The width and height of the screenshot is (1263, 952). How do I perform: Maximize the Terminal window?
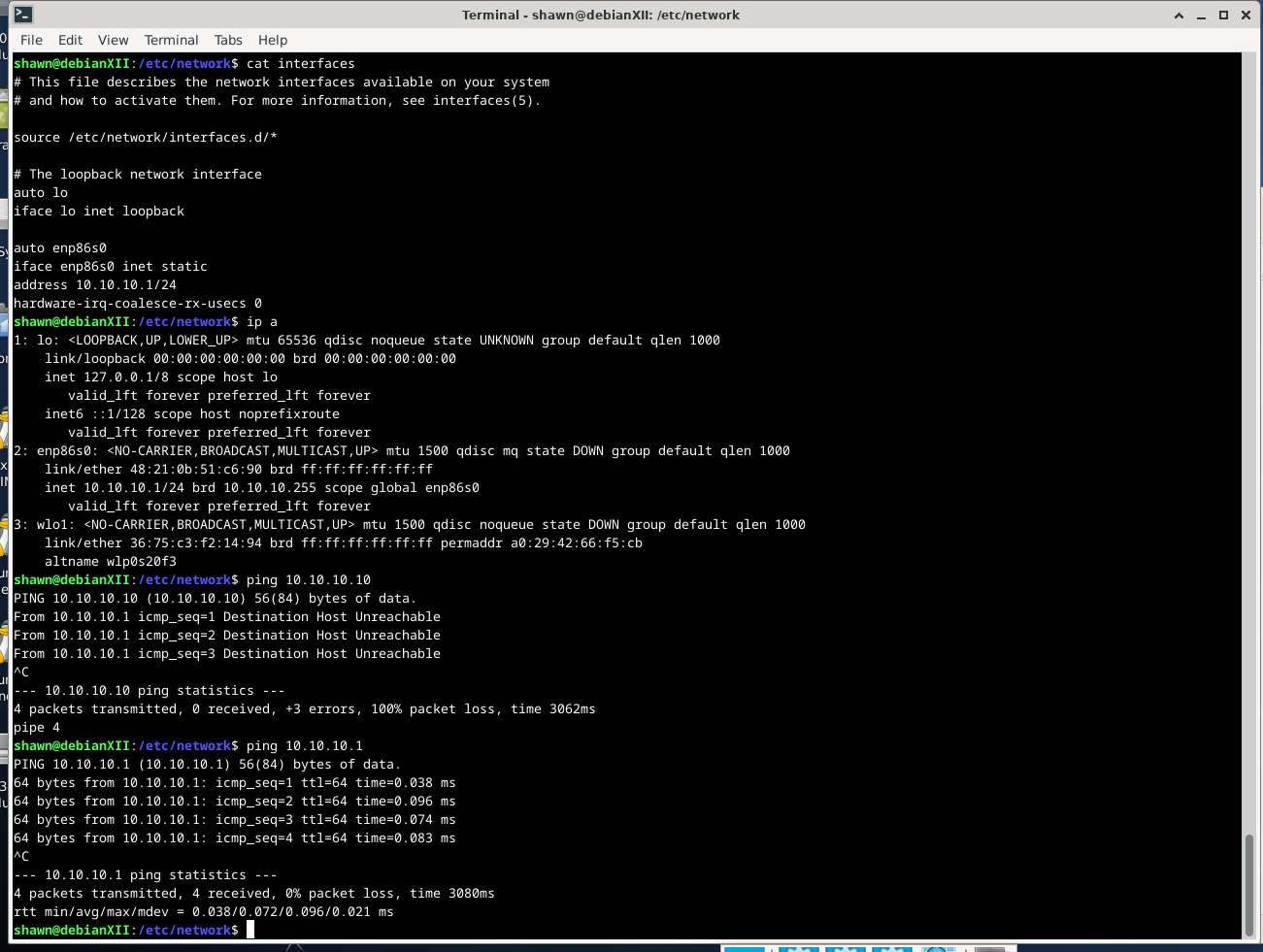pyautogui.click(x=1223, y=15)
